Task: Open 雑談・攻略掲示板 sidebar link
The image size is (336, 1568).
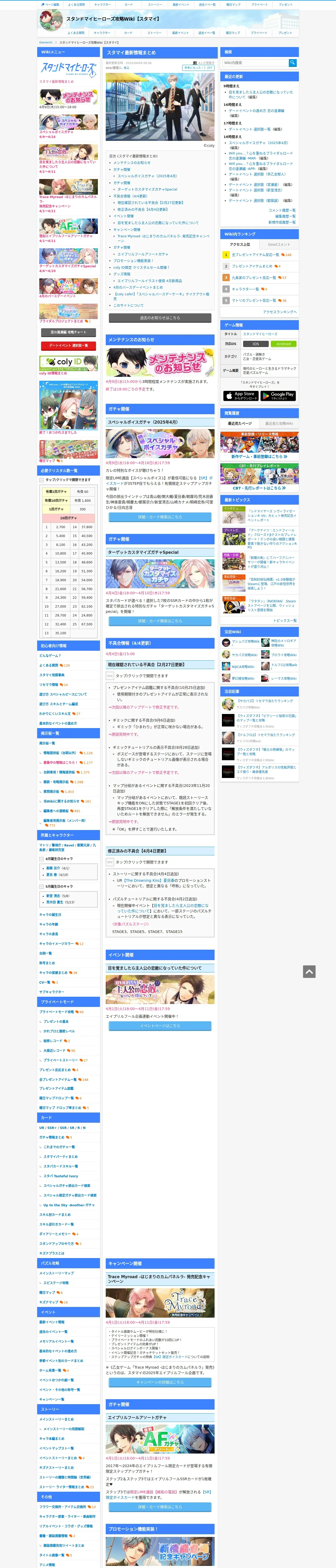Action: click(55, 782)
